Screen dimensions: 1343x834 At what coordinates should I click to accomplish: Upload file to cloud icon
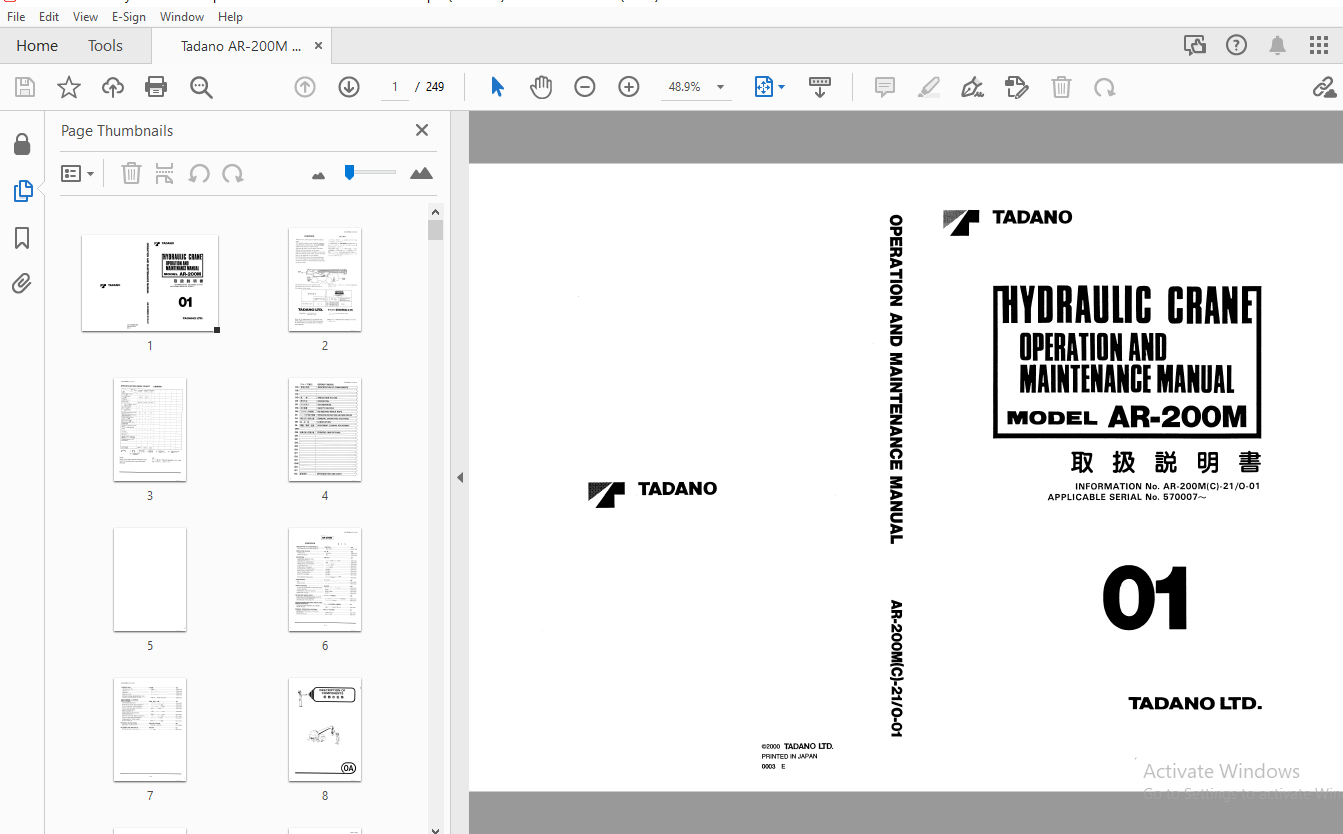click(113, 87)
